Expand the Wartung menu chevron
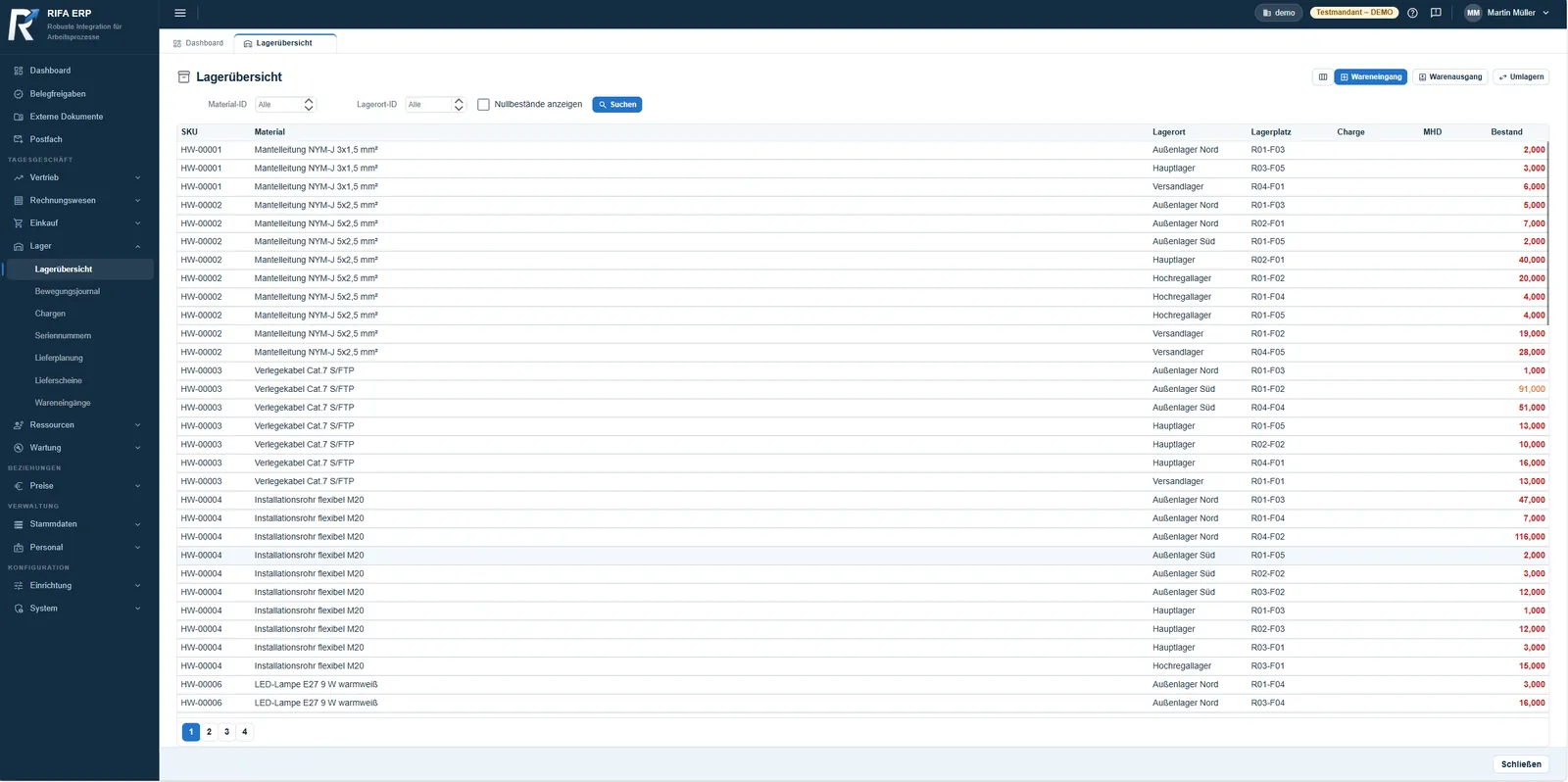This screenshot has width=1568, height=782. [x=137, y=448]
